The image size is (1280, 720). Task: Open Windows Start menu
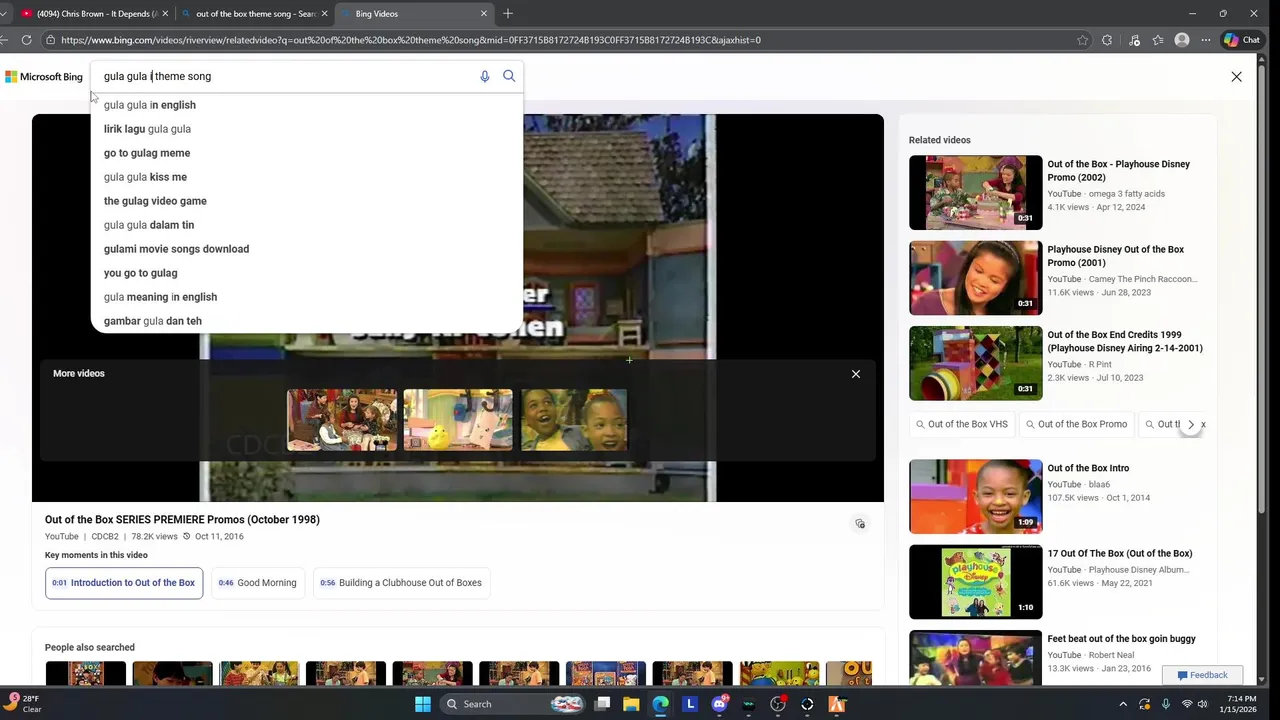pyautogui.click(x=423, y=704)
